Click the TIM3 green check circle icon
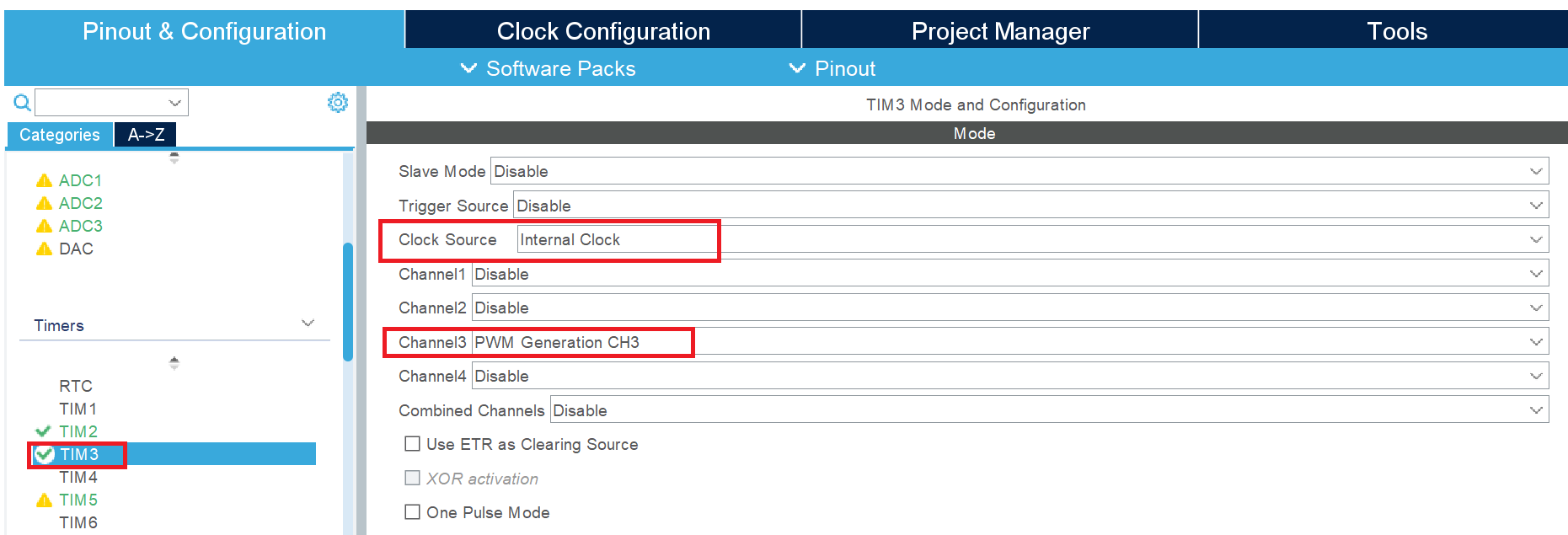 [x=45, y=454]
